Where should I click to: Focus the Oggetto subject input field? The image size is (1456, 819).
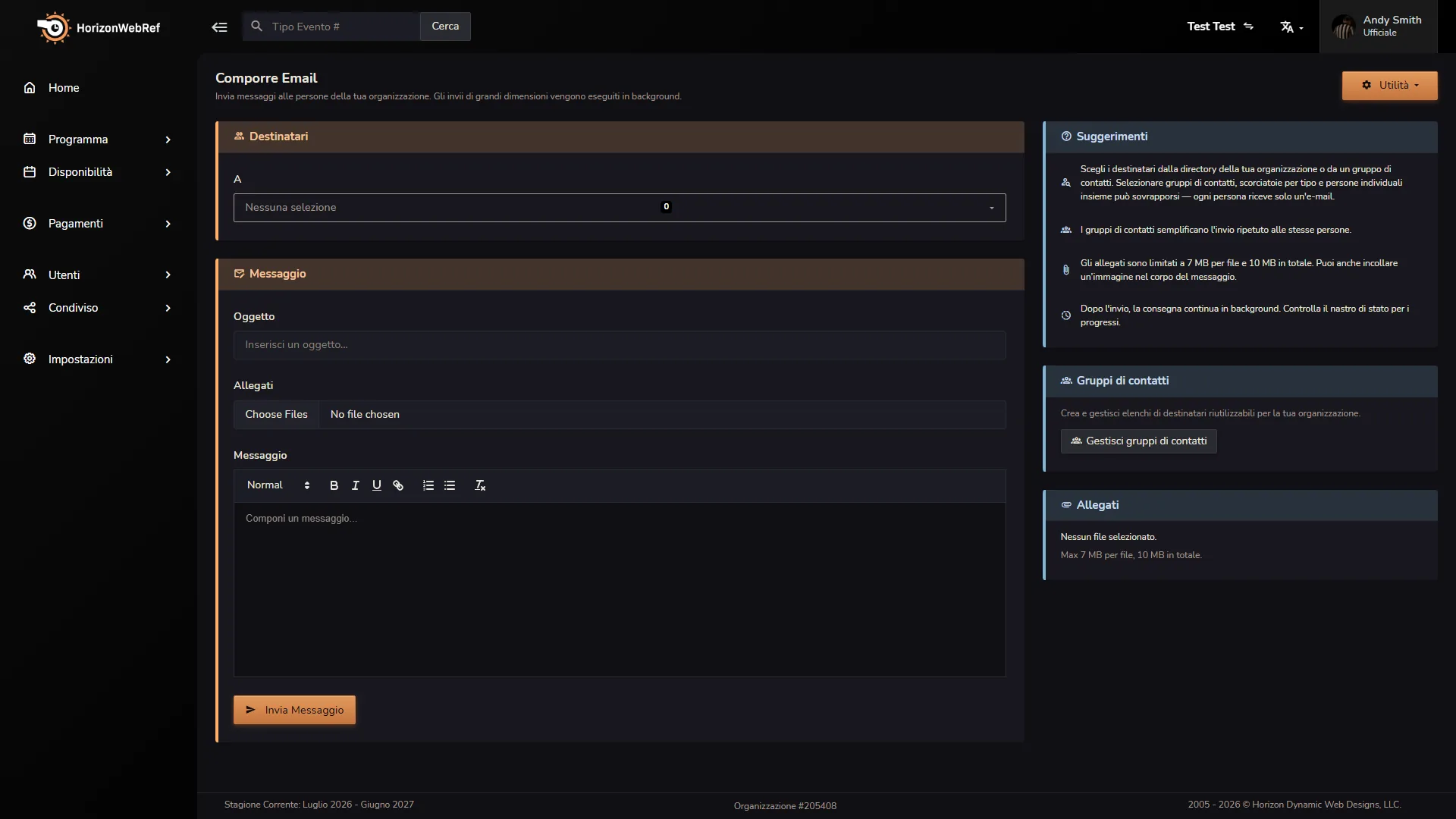pos(620,345)
